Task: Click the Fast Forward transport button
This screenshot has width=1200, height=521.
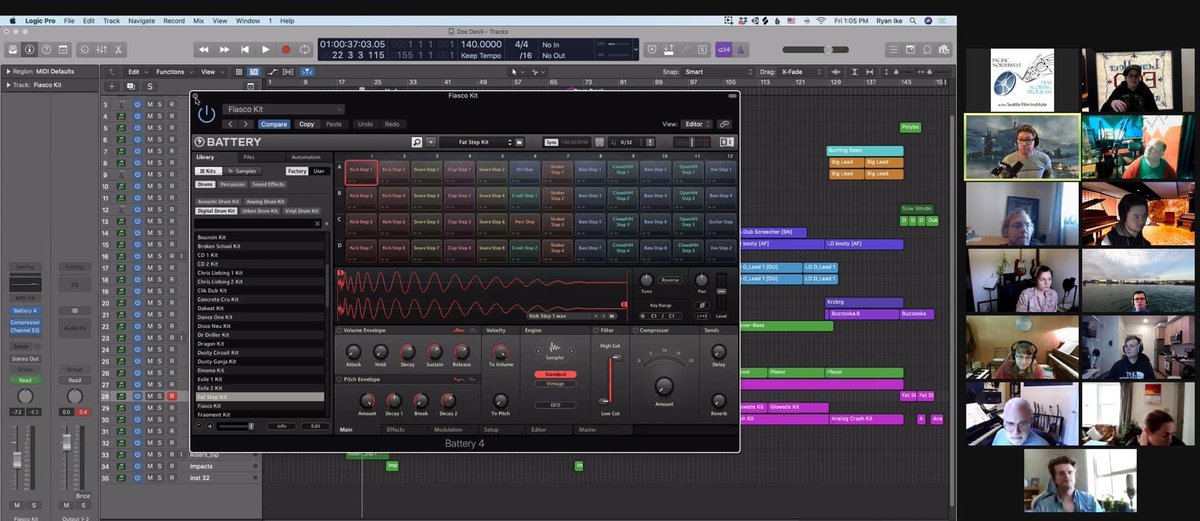Action: click(224, 49)
